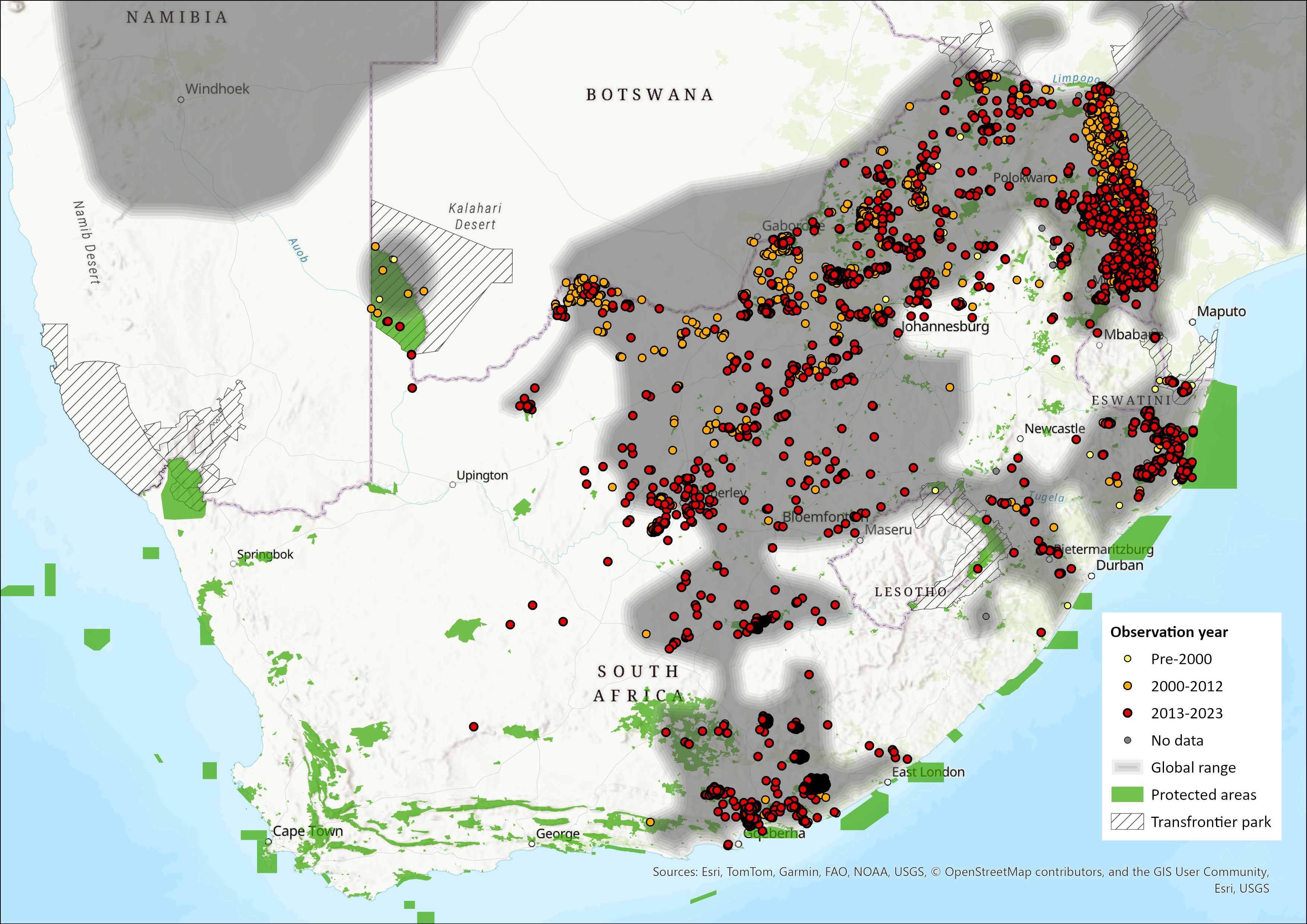This screenshot has width=1307, height=924.
Task: Click the 2013-2023 red legend dot
Action: pyautogui.click(x=1127, y=713)
